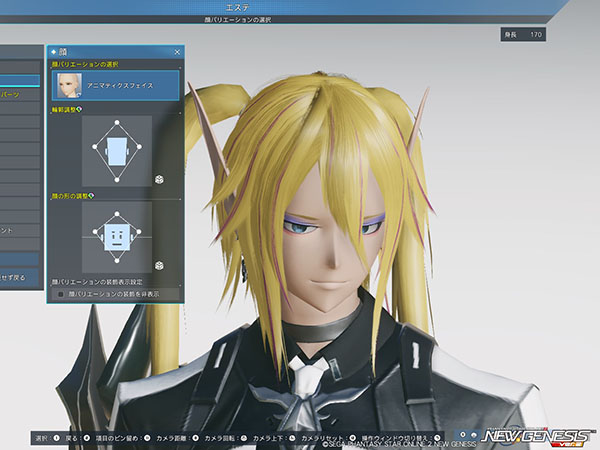Image resolution: width=600 pixels, height=450 pixels.
Task: Click the diamond icon in the 顔 panel title
Action: [54, 52]
